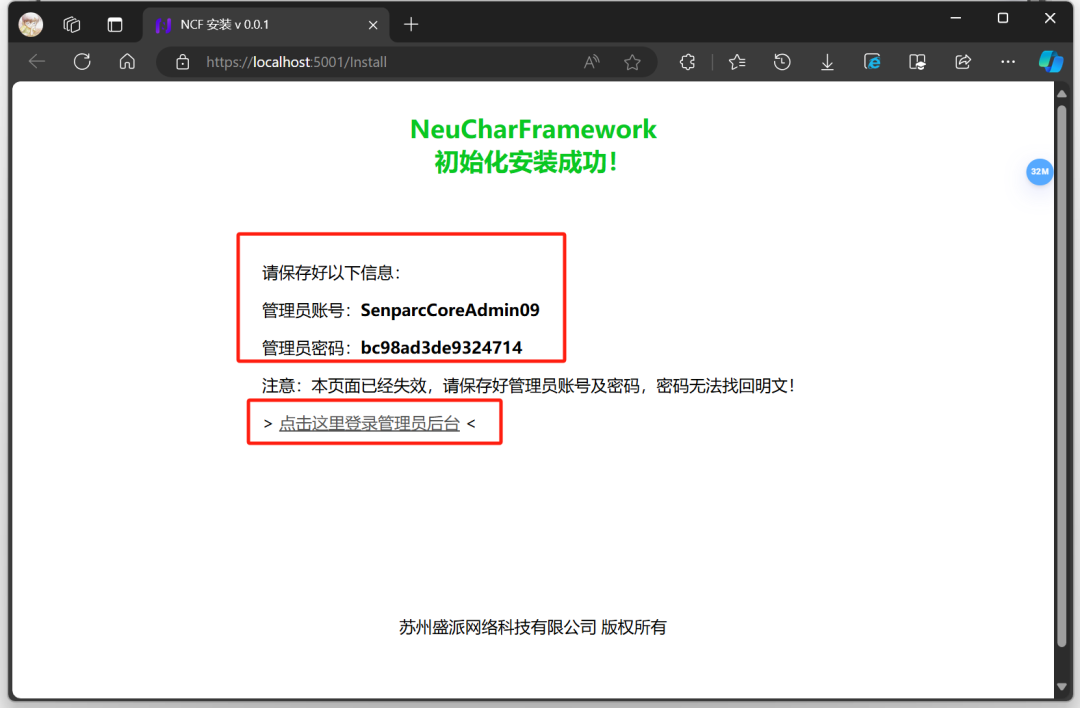Go back to the previous page
Viewport: 1080px width, 708px height.
click(37, 62)
